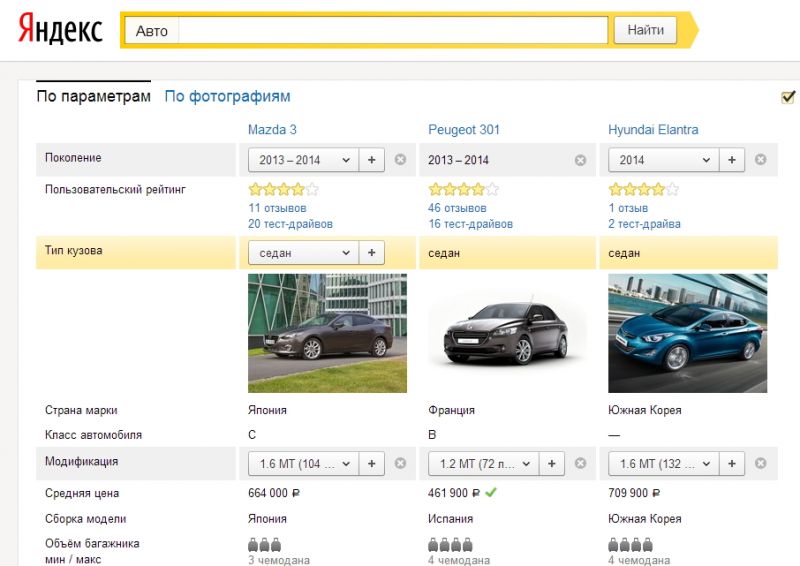Image resolution: width=800 pixels, height=566 pixels.
Task: Click the Сборка модели row label
Action: tap(85, 519)
